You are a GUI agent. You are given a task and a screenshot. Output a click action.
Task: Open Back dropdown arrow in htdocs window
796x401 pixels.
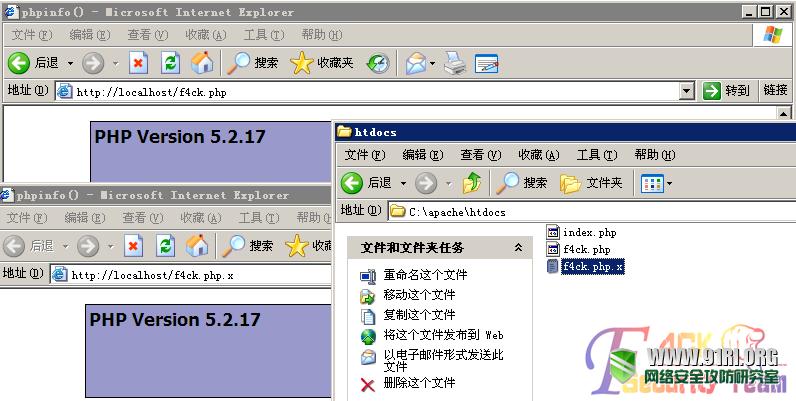click(x=403, y=183)
